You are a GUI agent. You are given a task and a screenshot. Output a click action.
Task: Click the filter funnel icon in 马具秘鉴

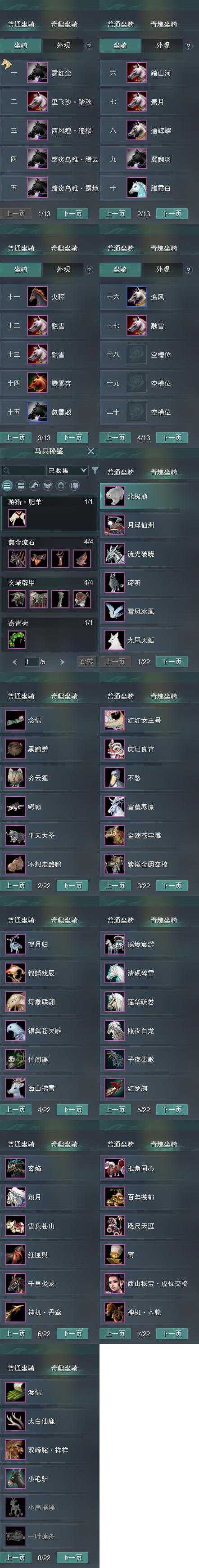(95, 470)
